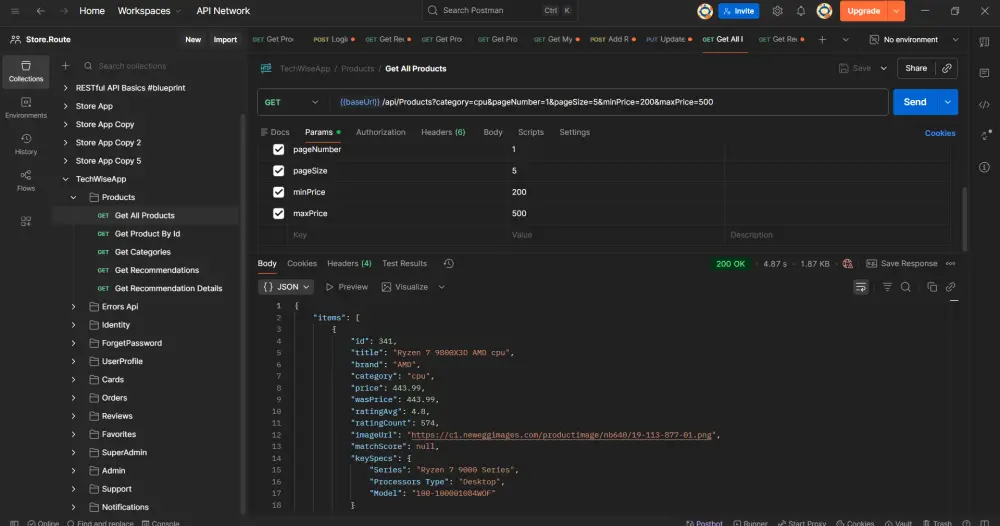Viewport: 1000px width, 526px height.
Task: Open the No environment selector
Action: pyautogui.click(x=914, y=40)
